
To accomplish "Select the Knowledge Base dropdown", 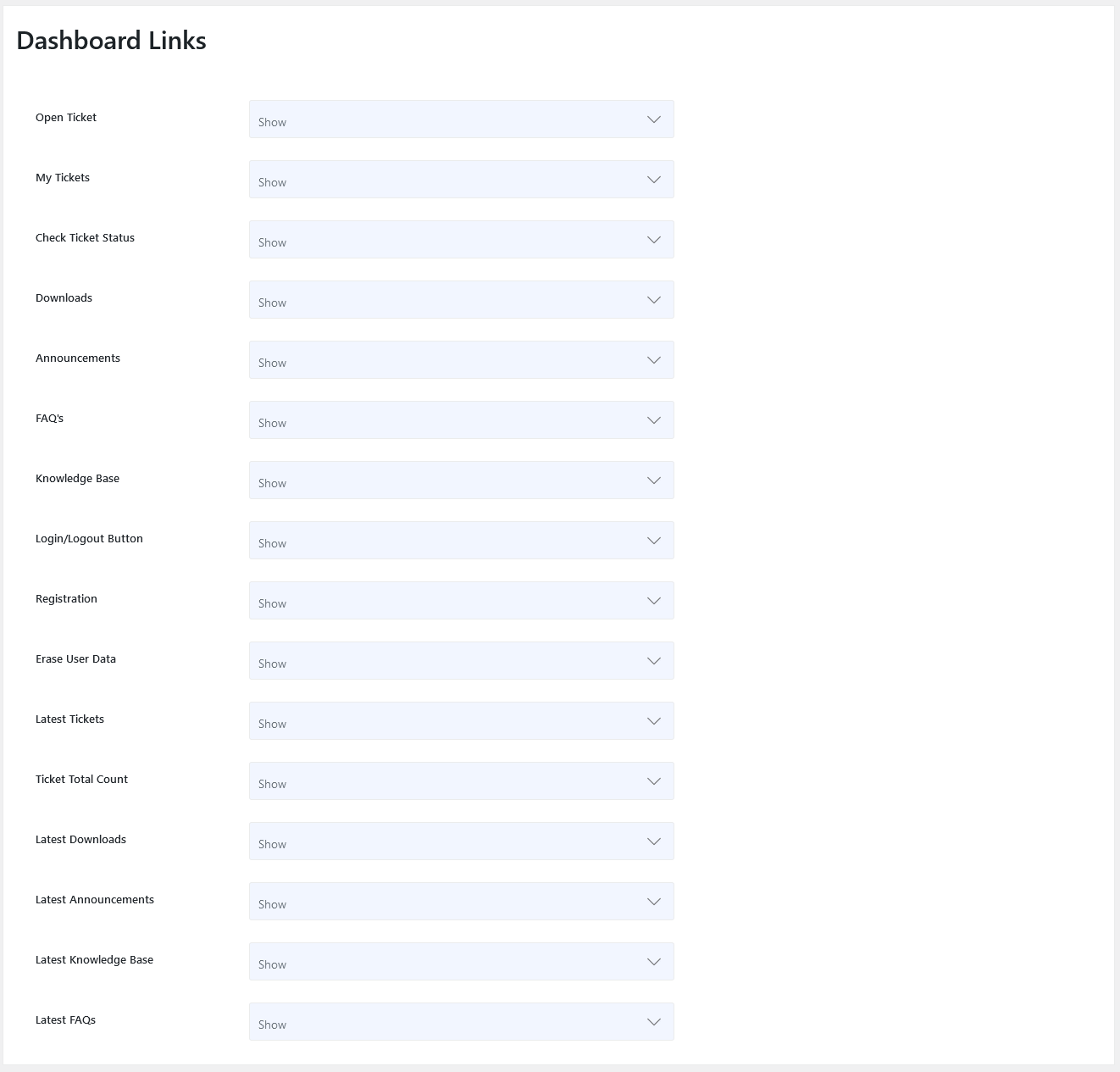I will (x=461, y=480).
